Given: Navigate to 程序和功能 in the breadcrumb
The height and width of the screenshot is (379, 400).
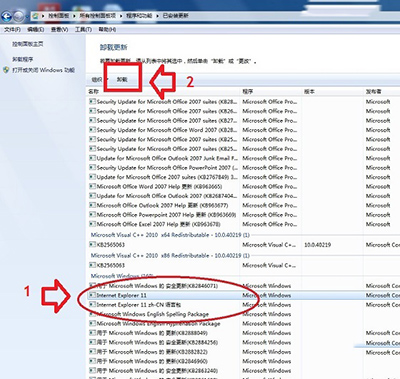Looking at the screenshot, I should 139,16.
